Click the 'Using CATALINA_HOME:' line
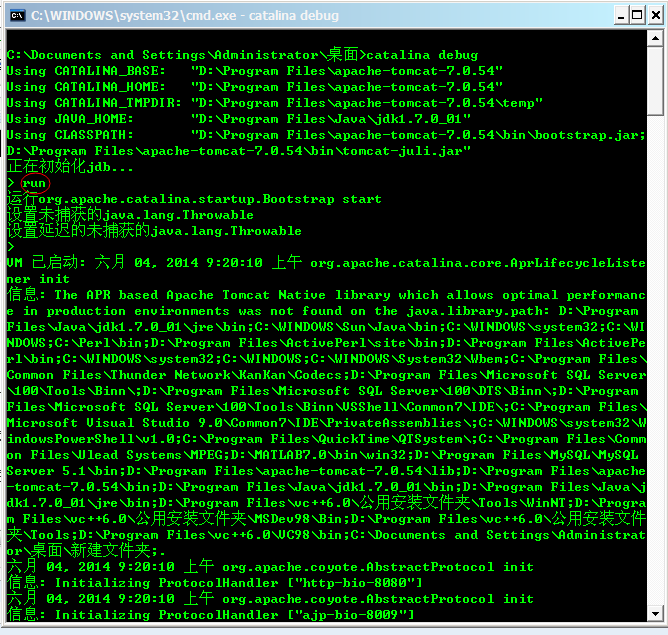This screenshot has width=668, height=635. pyautogui.click(x=255, y=87)
